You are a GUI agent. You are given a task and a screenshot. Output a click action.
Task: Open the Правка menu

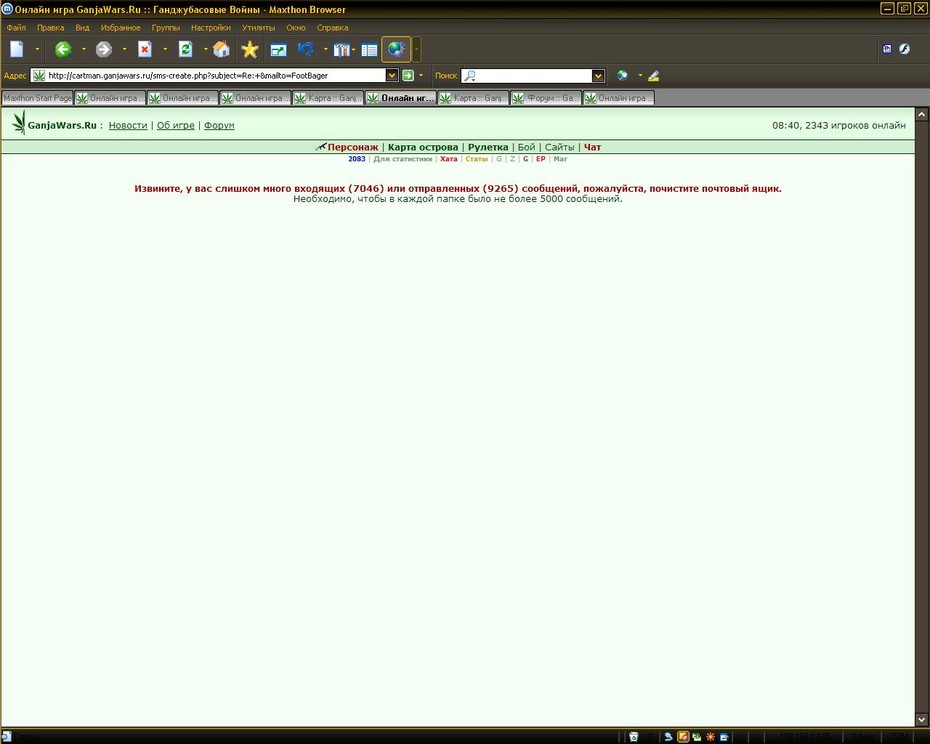click(50, 27)
